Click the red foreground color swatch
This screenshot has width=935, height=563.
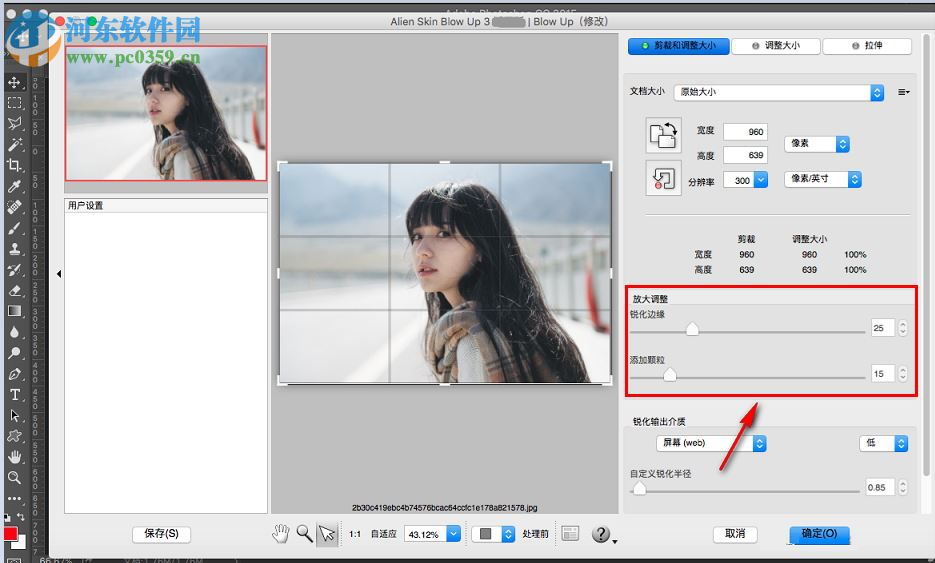click(10, 533)
